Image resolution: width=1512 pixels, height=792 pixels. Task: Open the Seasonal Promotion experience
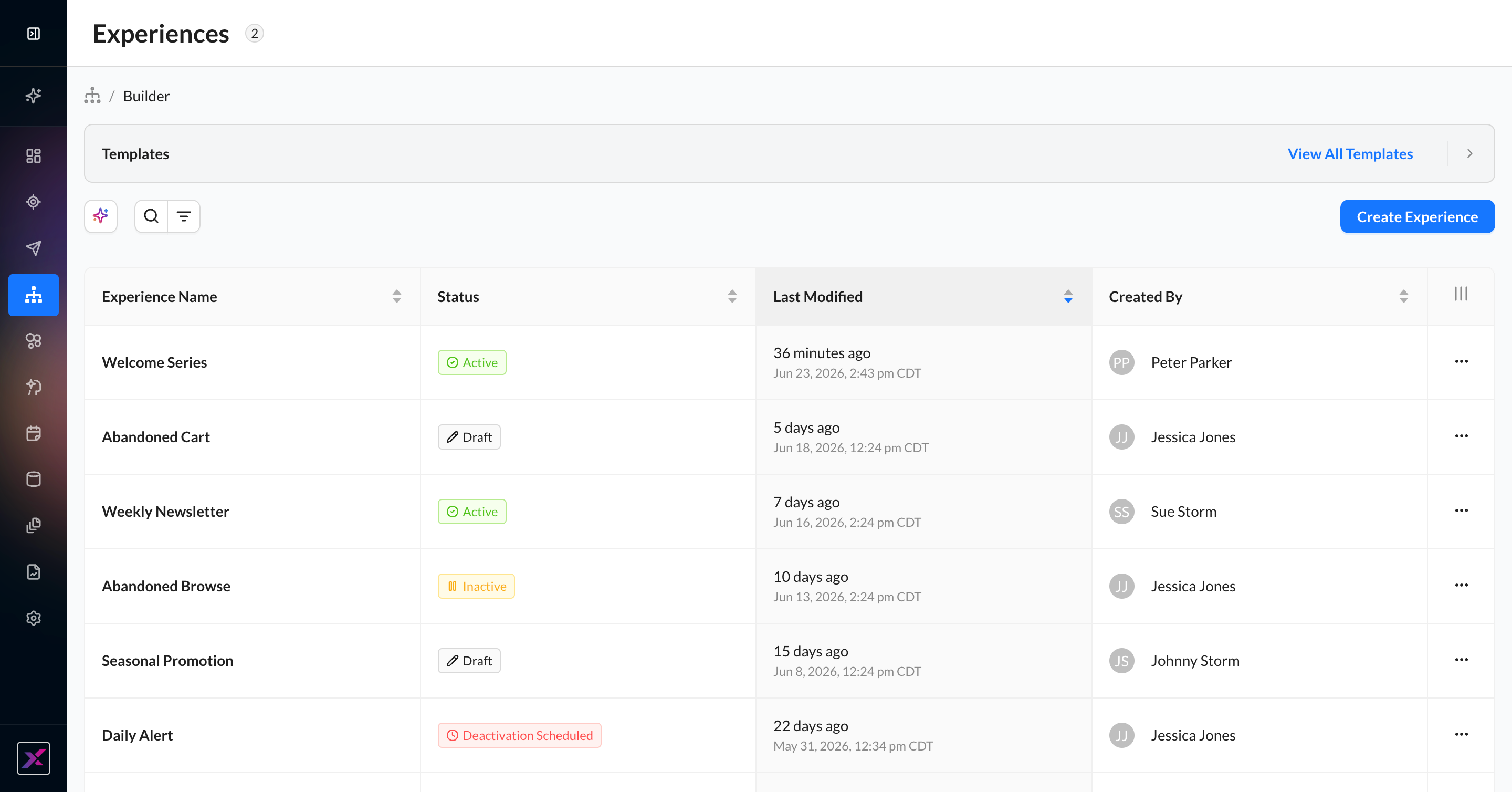(167, 661)
